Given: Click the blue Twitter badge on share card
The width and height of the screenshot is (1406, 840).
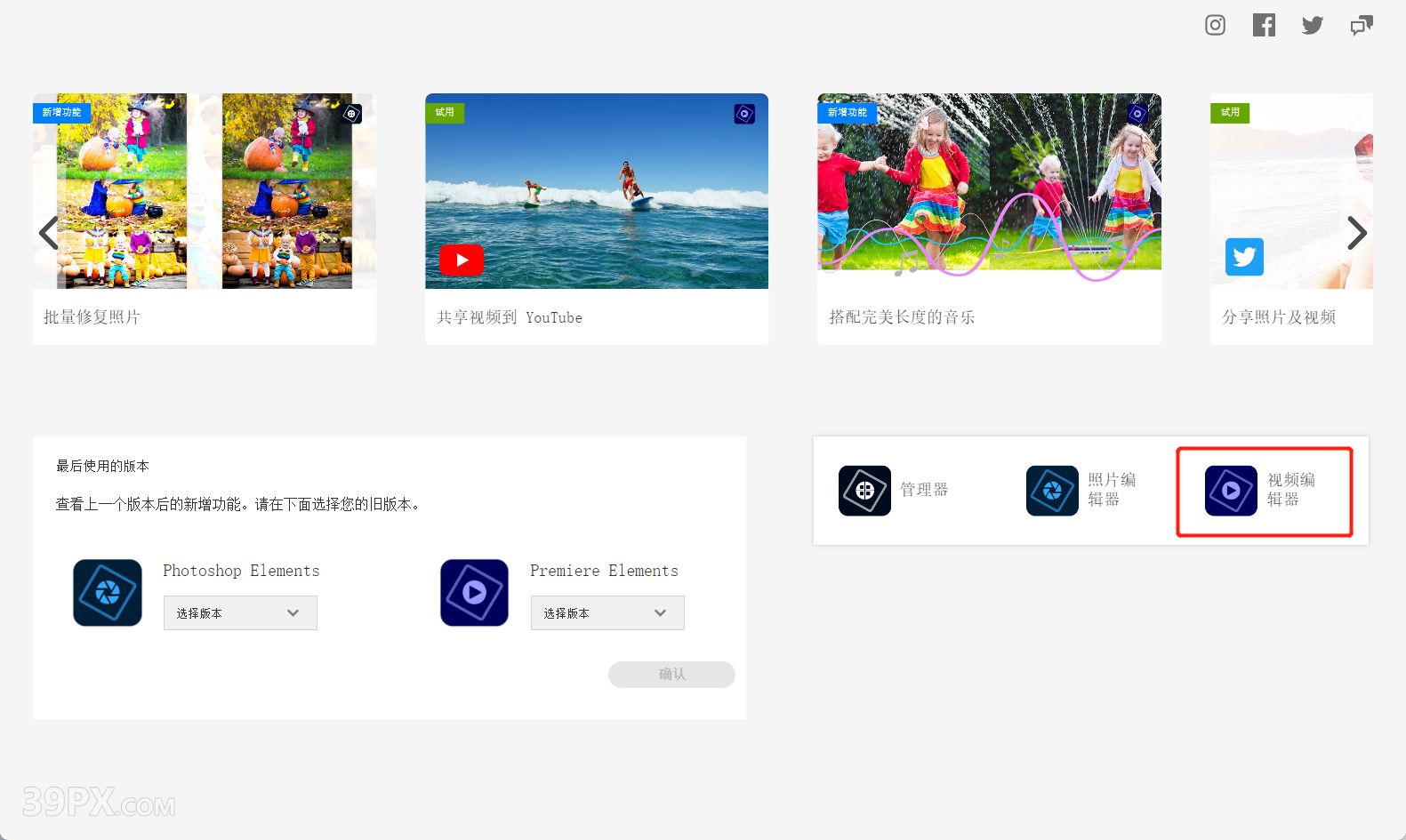Looking at the screenshot, I should [x=1244, y=258].
